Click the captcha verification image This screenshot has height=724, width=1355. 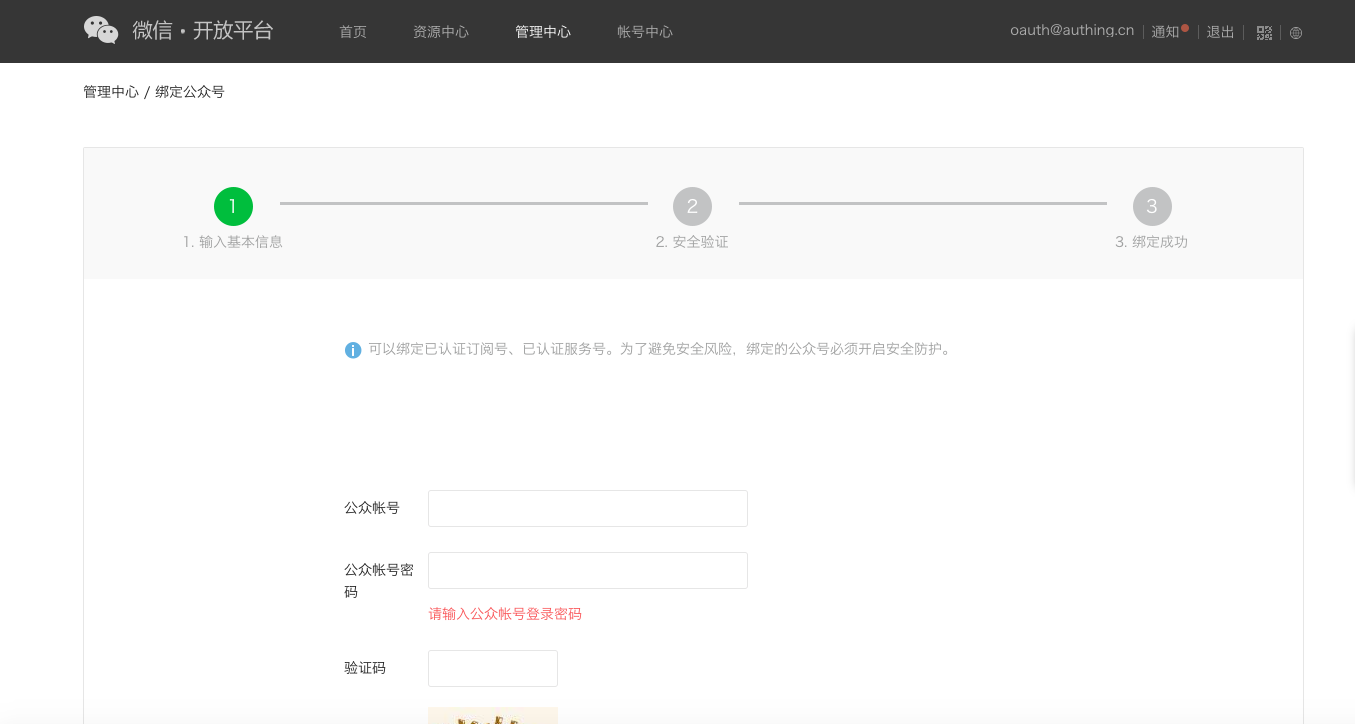493,715
